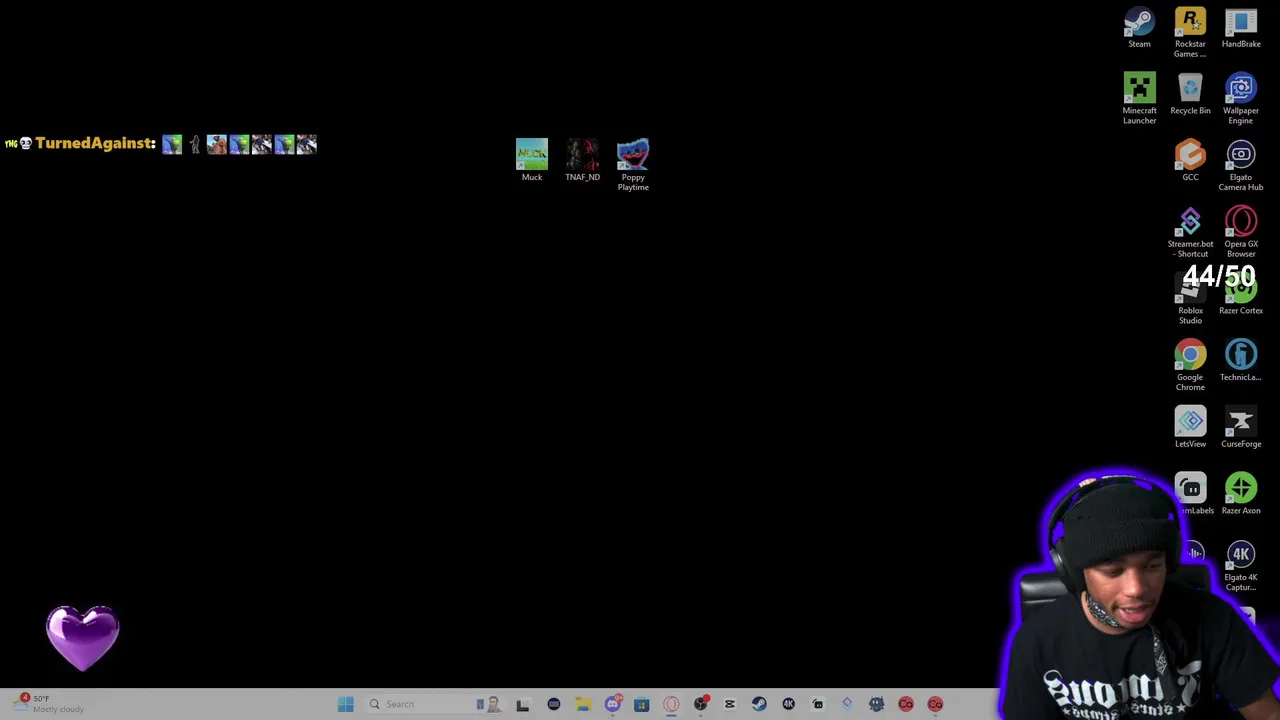Open File Explorer from the taskbar
The image size is (1280, 720).
583,704
